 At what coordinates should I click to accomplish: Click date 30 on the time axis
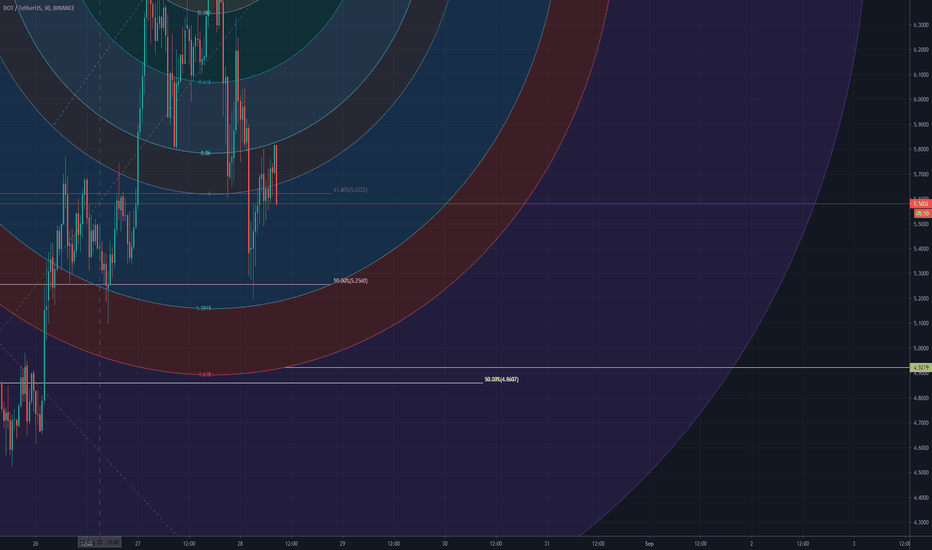click(x=445, y=543)
